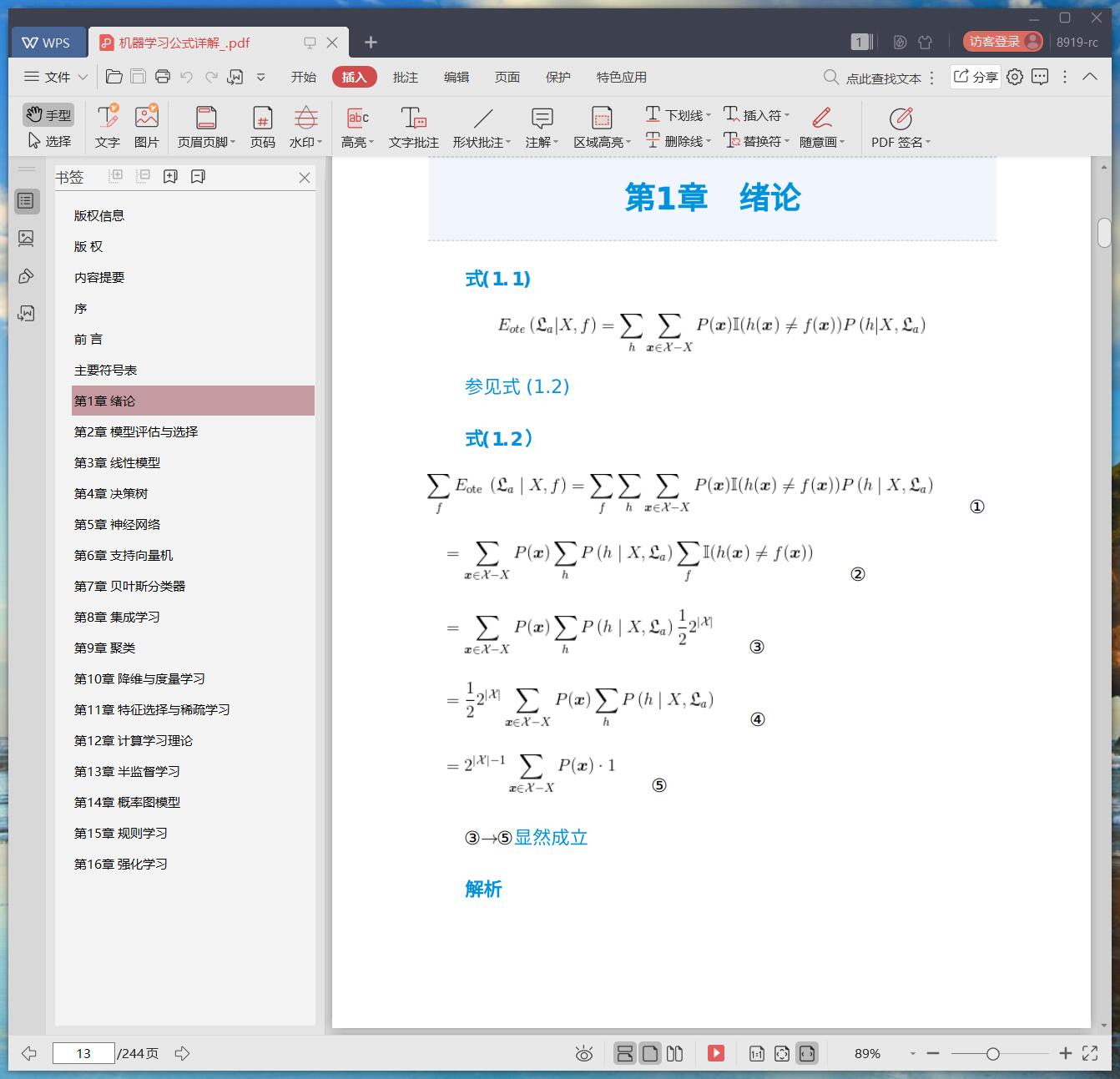Close the 书签 bookmark panel
Viewport: 1120px width, 1079px height.
click(x=305, y=178)
